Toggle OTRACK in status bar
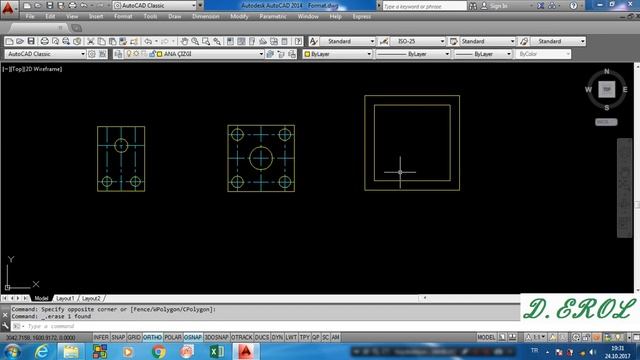Viewport: 640px width, 360px height. pos(242,338)
